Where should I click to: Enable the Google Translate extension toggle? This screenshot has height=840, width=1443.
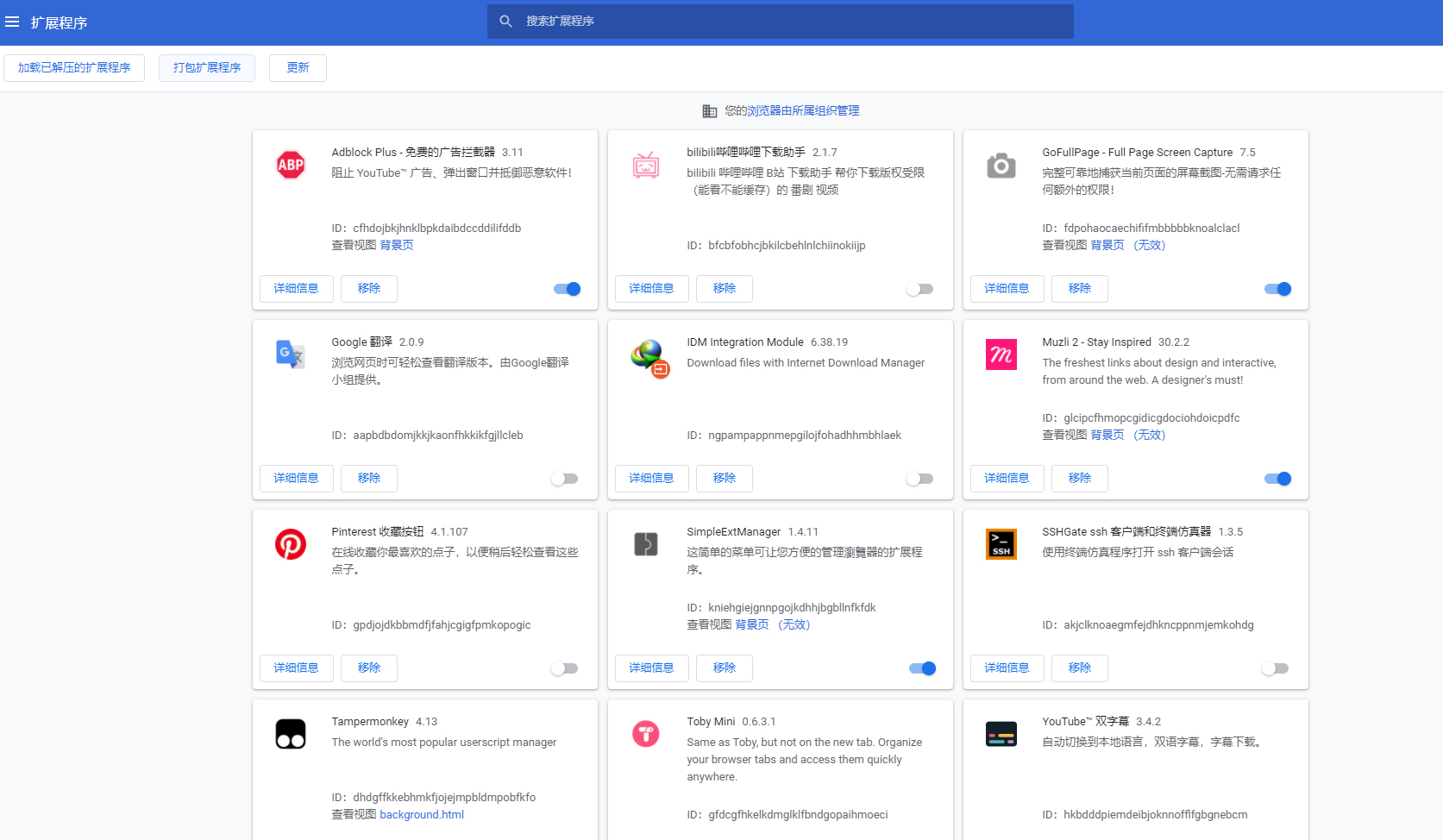pos(564,479)
